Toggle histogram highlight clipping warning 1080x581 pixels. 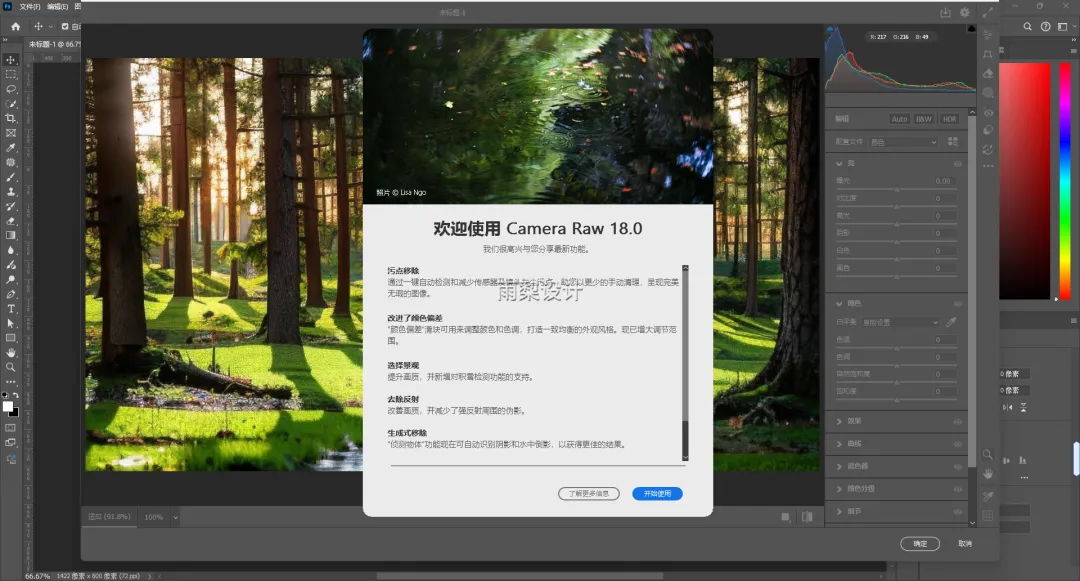tap(971, 28)
